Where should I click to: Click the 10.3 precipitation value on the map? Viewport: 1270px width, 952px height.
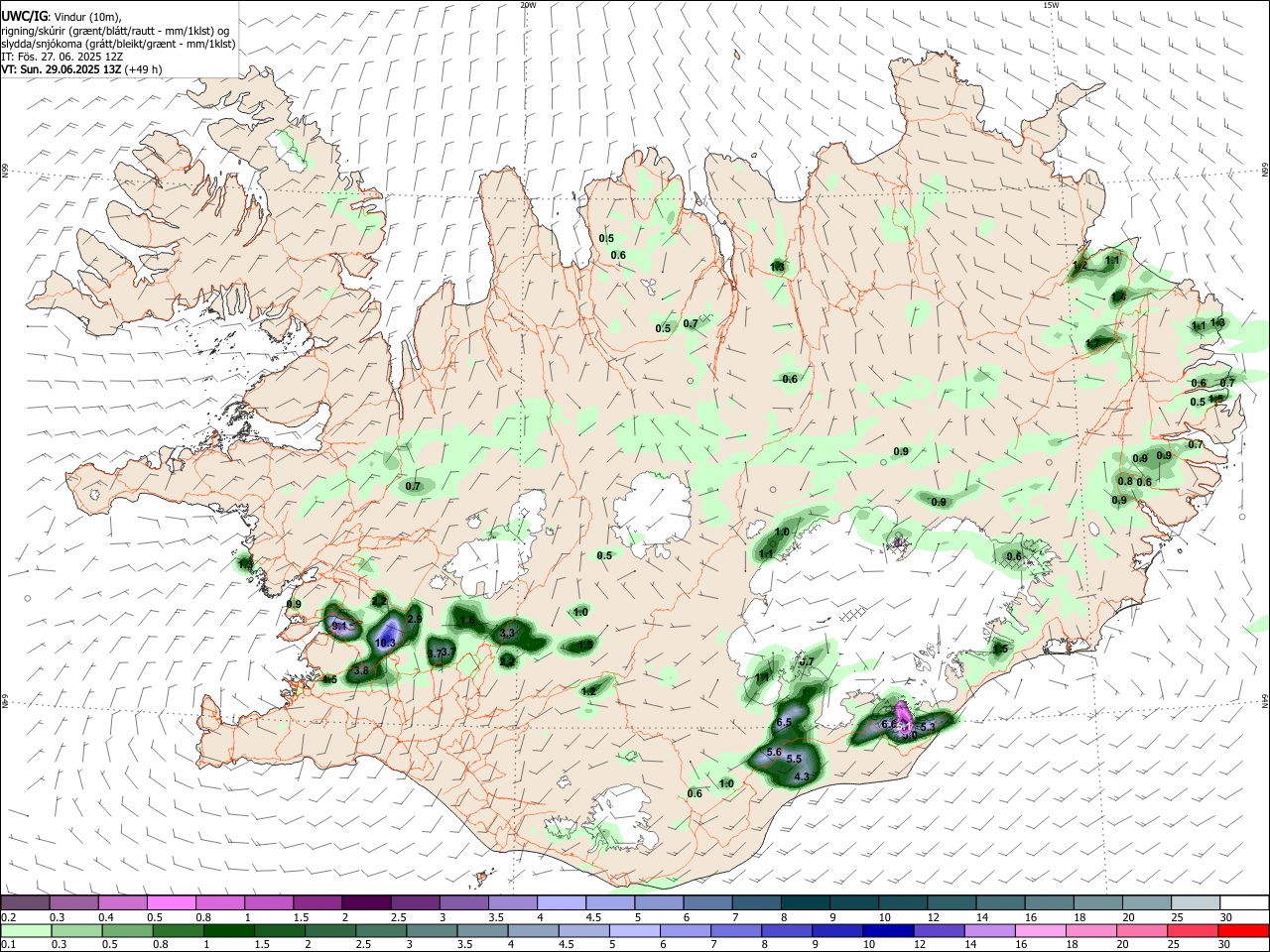[x=386, y=643]
